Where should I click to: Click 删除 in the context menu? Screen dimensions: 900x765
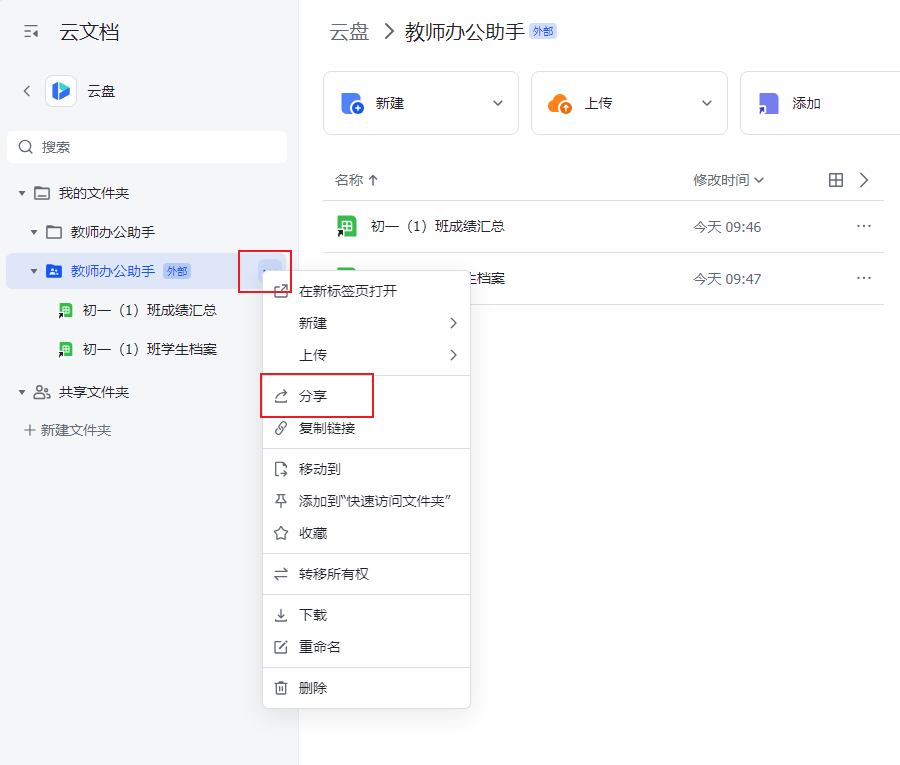(x=366, y=688)
